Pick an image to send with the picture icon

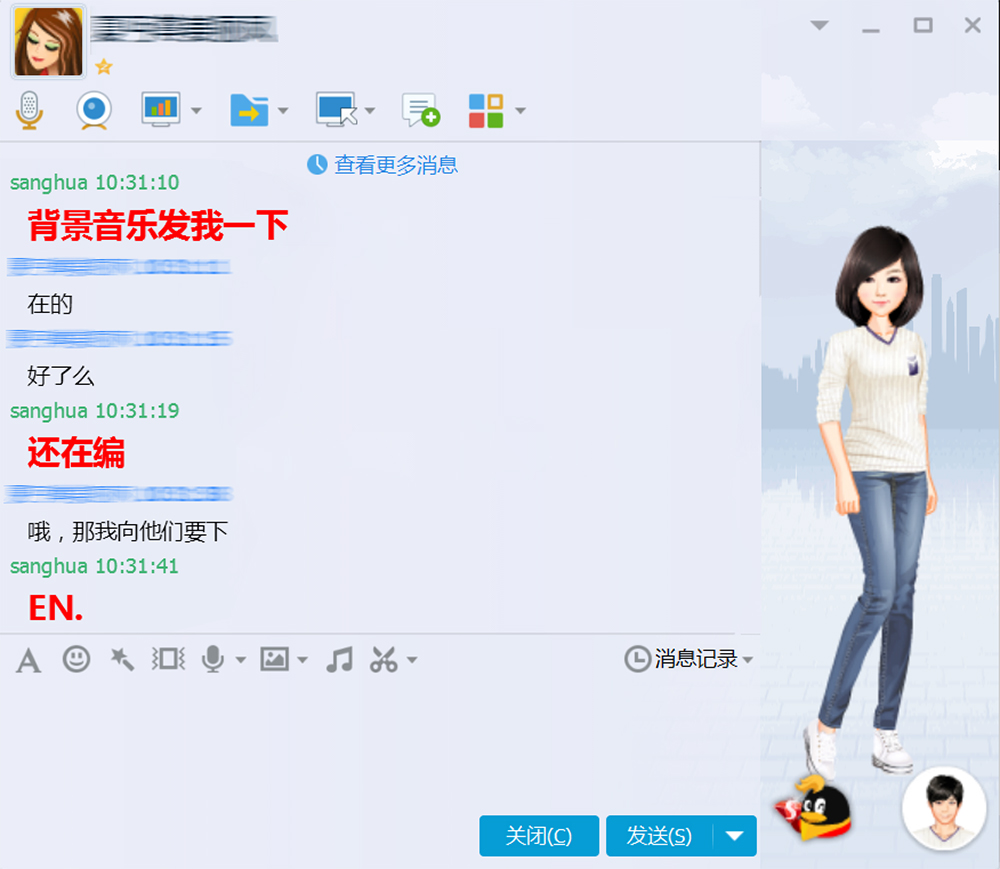tap(275, 660)
